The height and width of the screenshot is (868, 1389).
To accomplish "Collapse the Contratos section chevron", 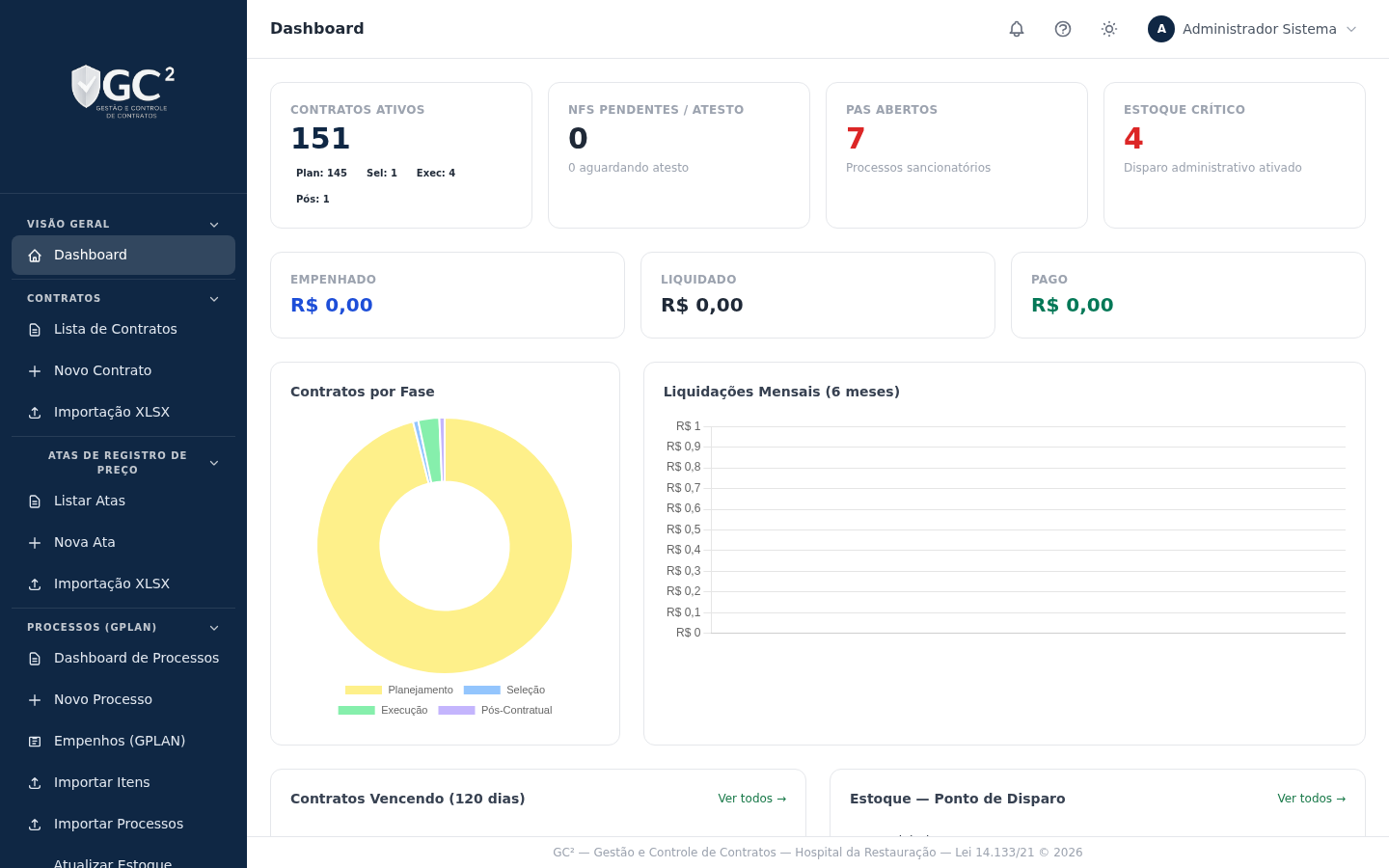I will (x=214, y=299).
